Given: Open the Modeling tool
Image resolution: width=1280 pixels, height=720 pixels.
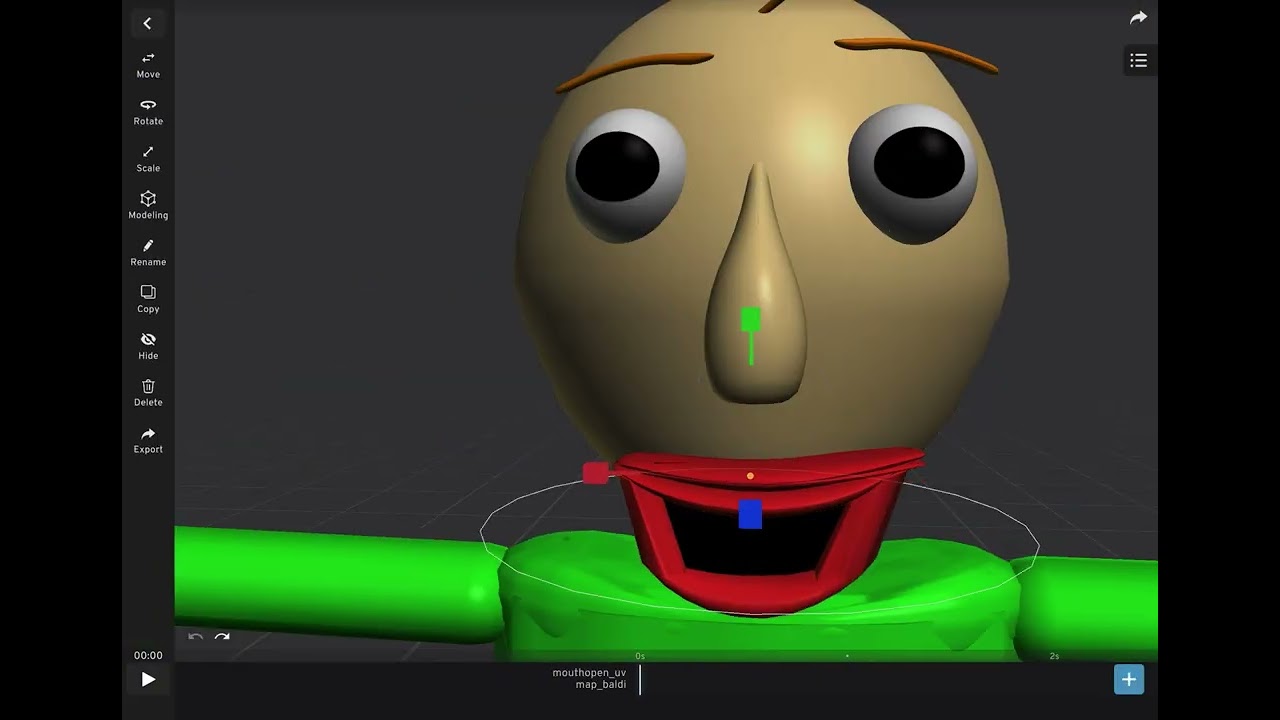Looking at the screenshot, I should (148, 205).
